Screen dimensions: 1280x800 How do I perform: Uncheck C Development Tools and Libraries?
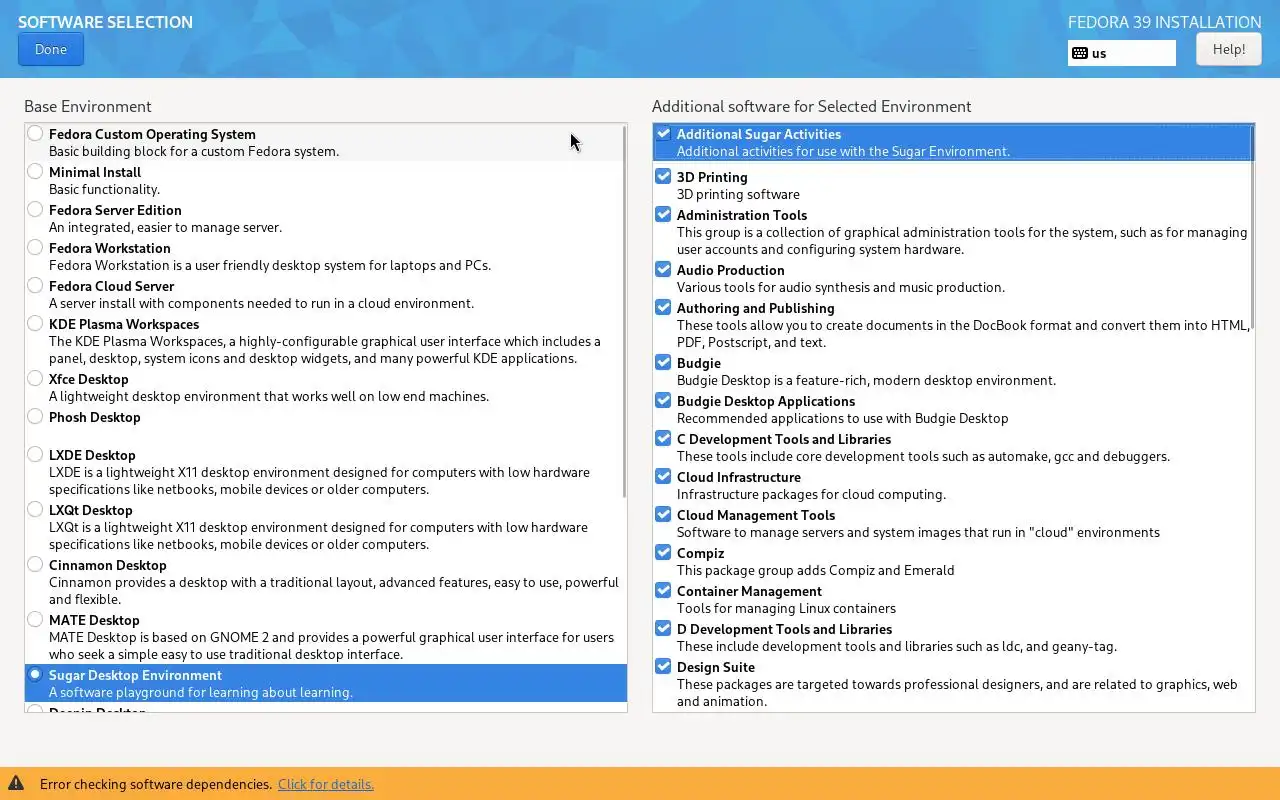coord(663,438)
